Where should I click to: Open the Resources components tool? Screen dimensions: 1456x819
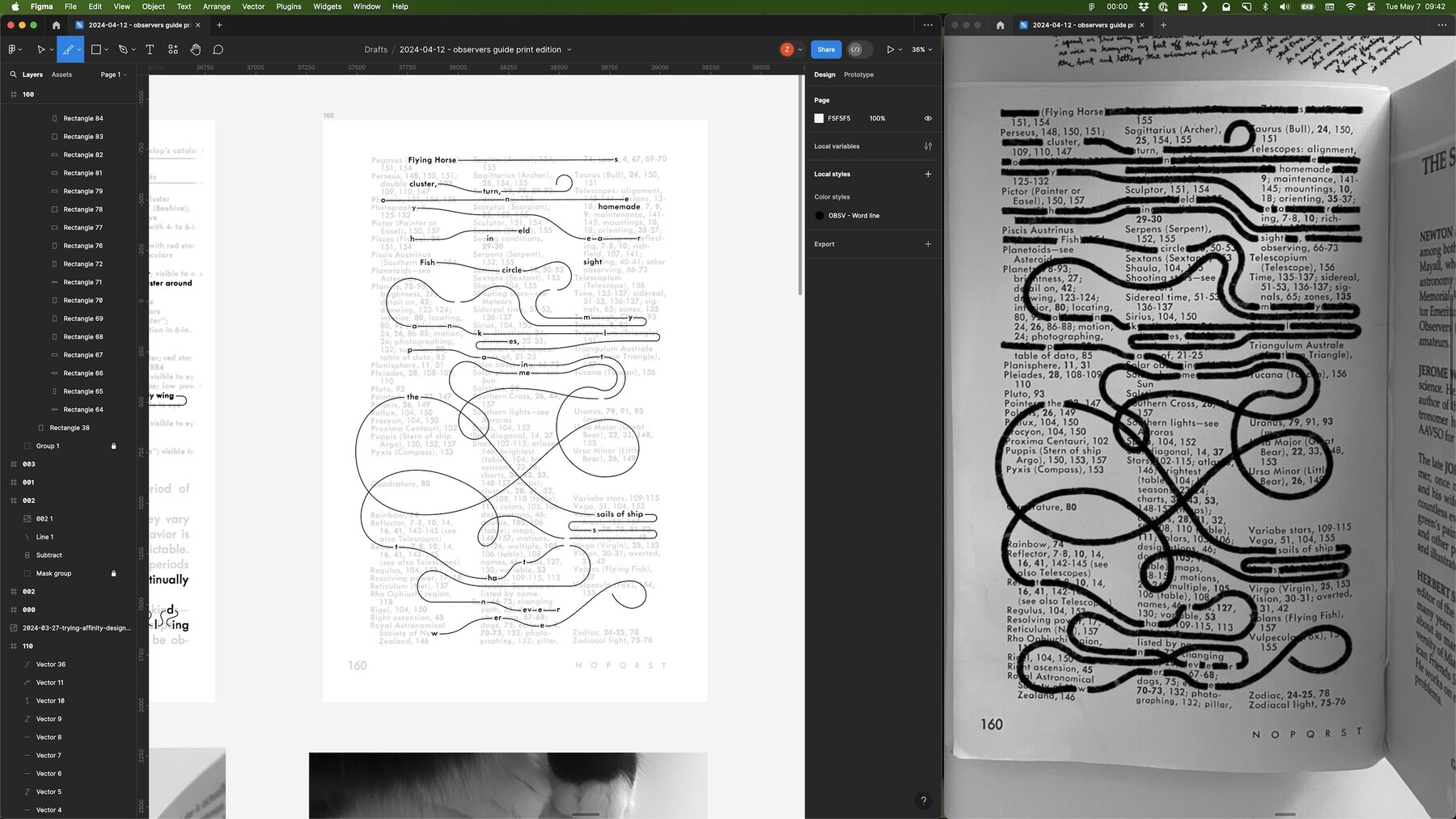pos(173,49)
